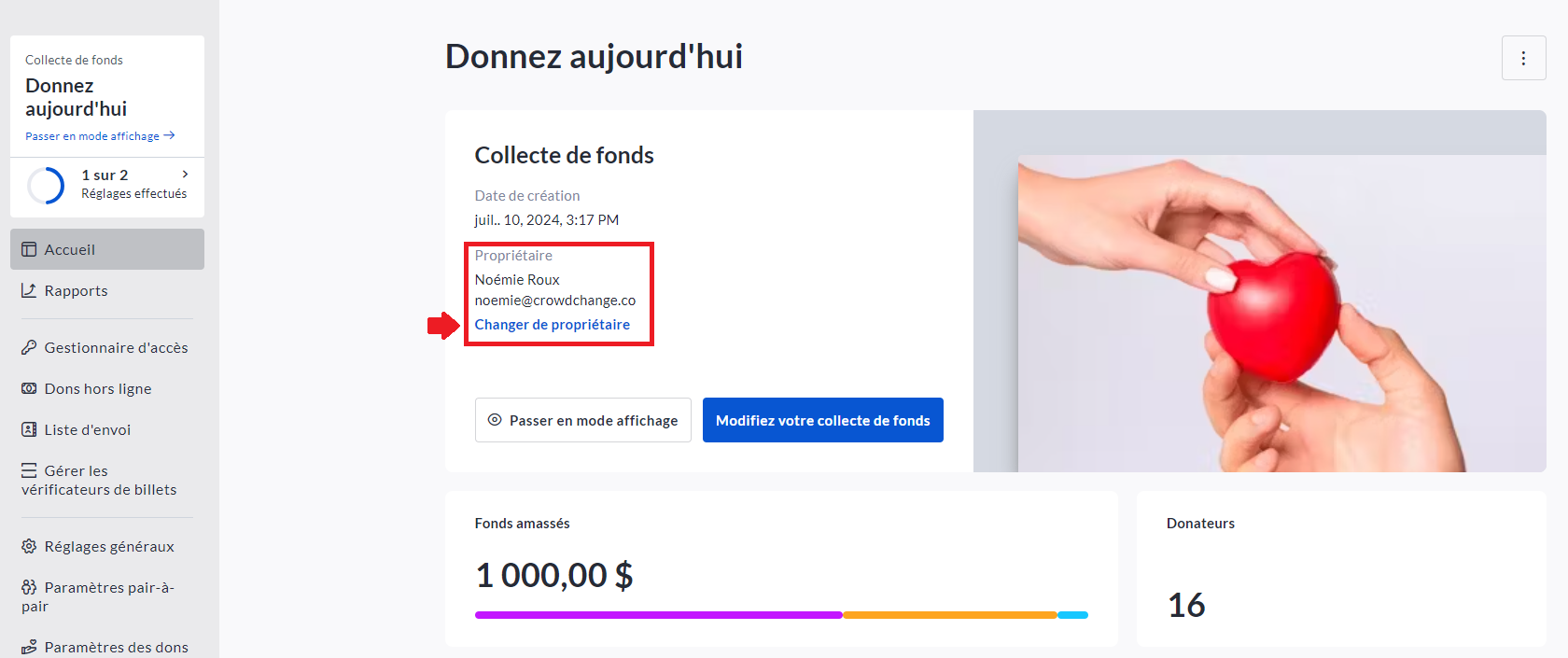Click Passer en mode affichage eye button
Viewport: 1568px width, 658px height.
[x=582, y=420]
